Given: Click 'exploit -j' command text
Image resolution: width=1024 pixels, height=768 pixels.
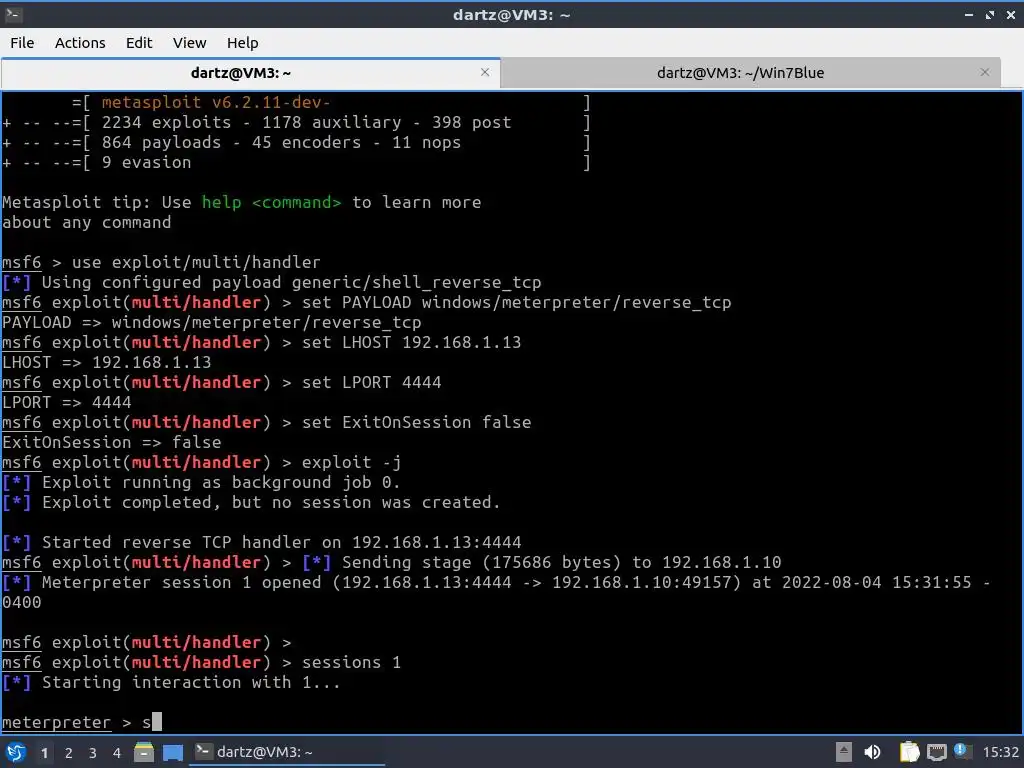Looking at the screenshot, I should pyautogui.click(x=351, y=462).
